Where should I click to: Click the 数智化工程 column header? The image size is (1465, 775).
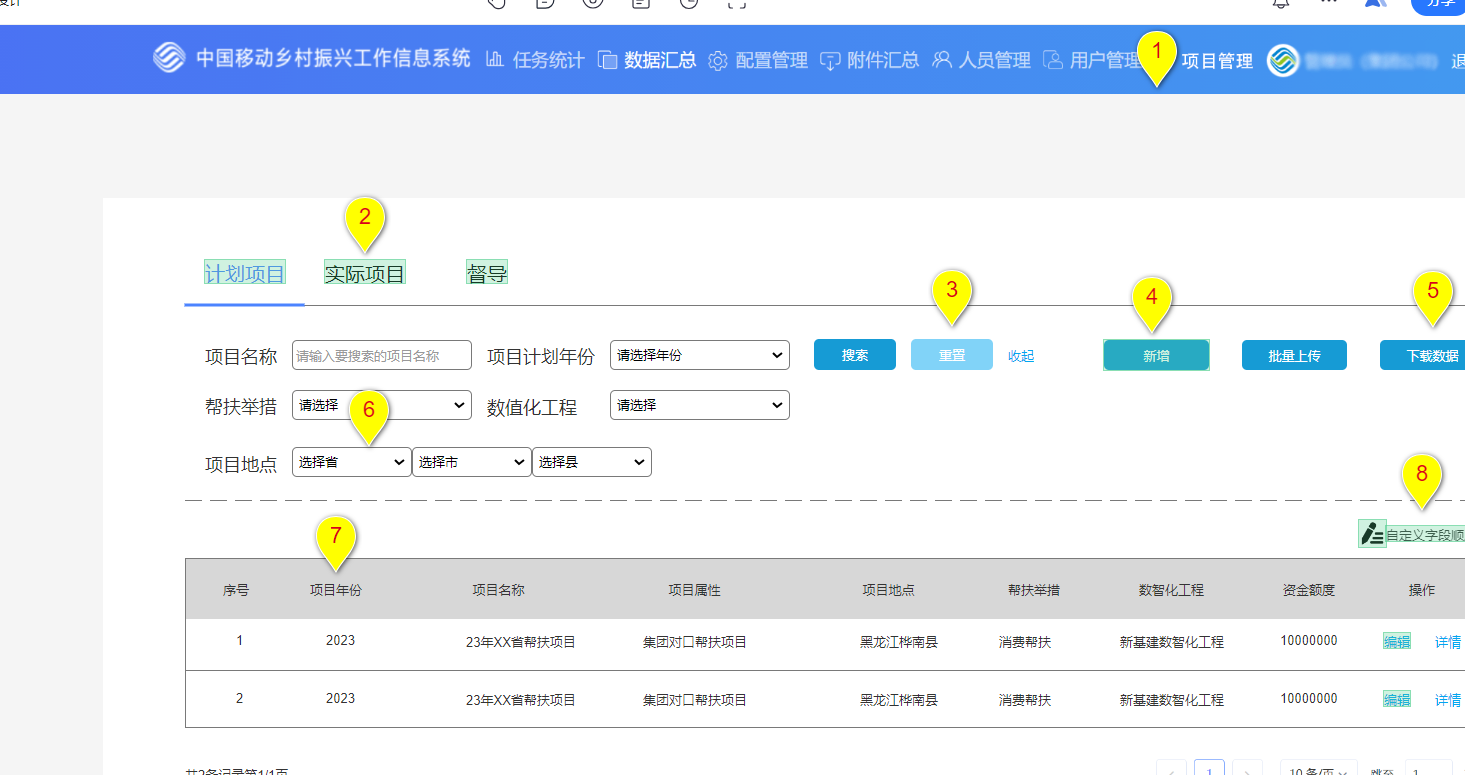click(x=1171, y=590)
